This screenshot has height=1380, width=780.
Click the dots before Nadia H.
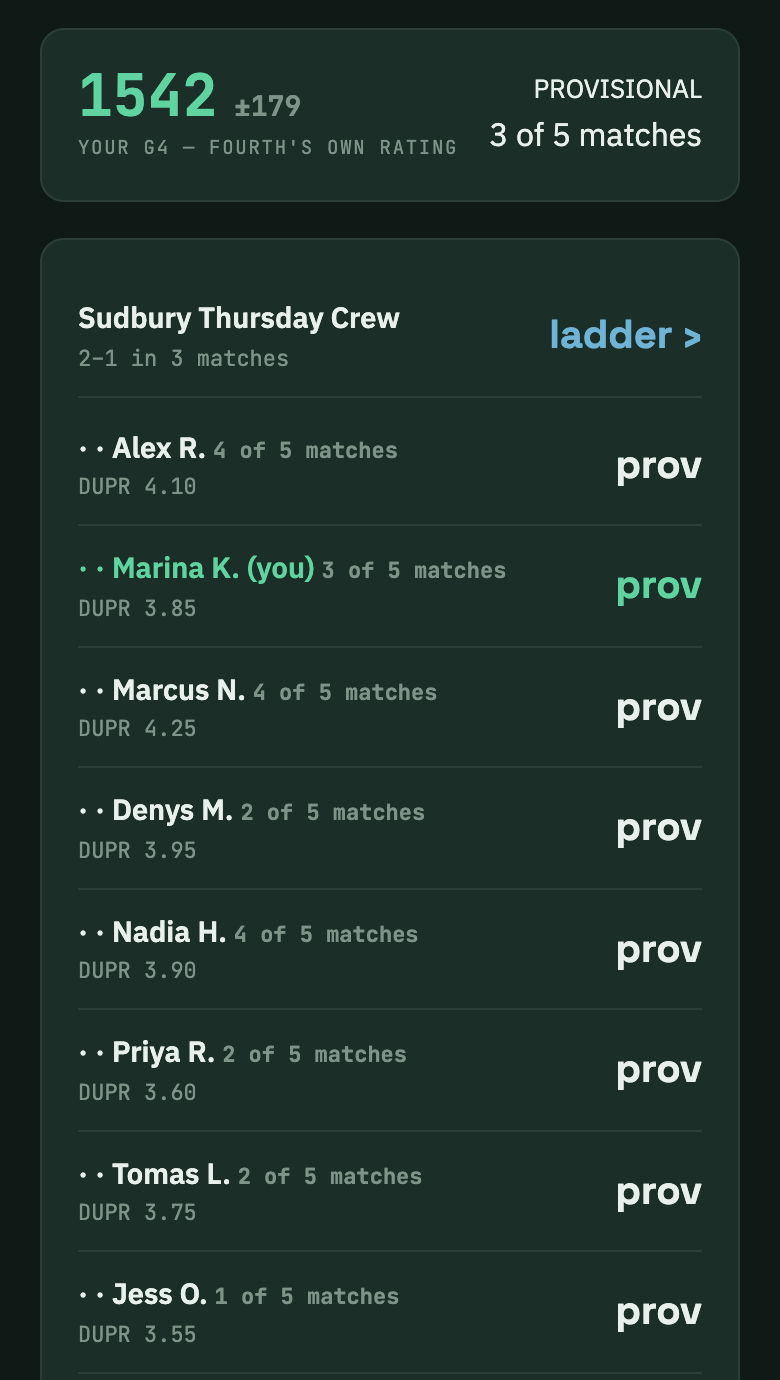[92, 934]
